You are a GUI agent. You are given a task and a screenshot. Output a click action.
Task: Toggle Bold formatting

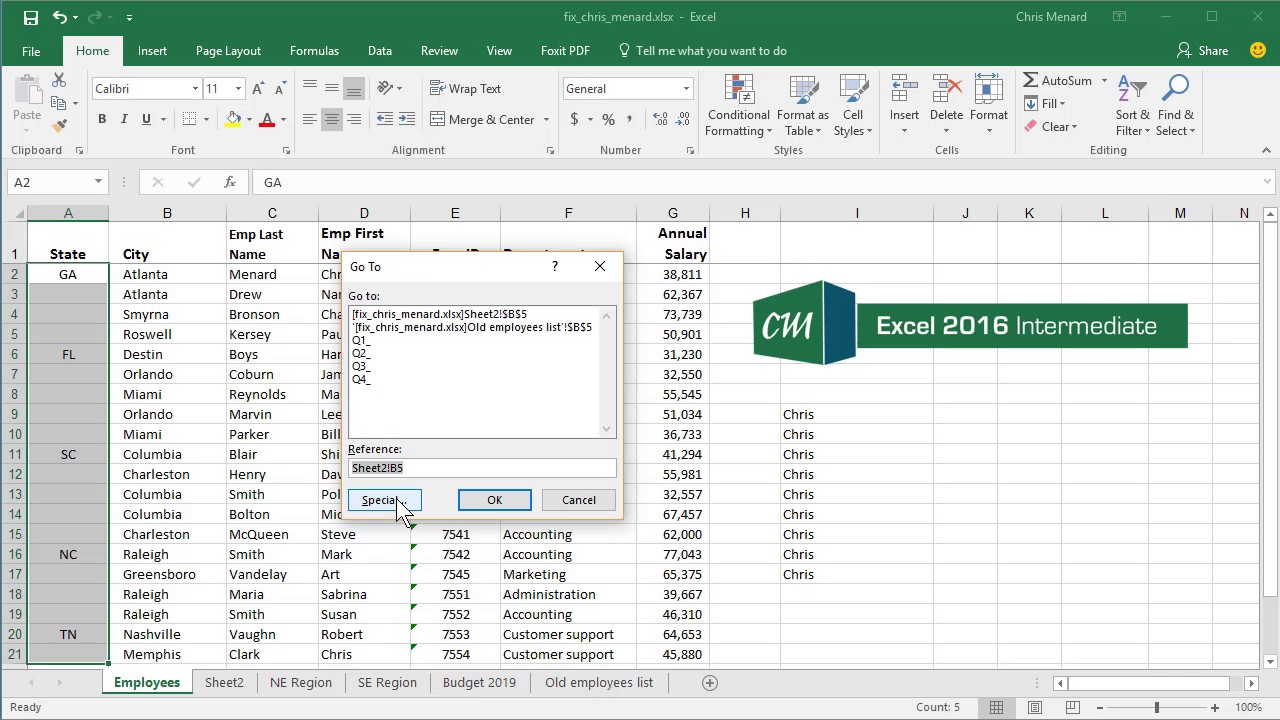102,119
